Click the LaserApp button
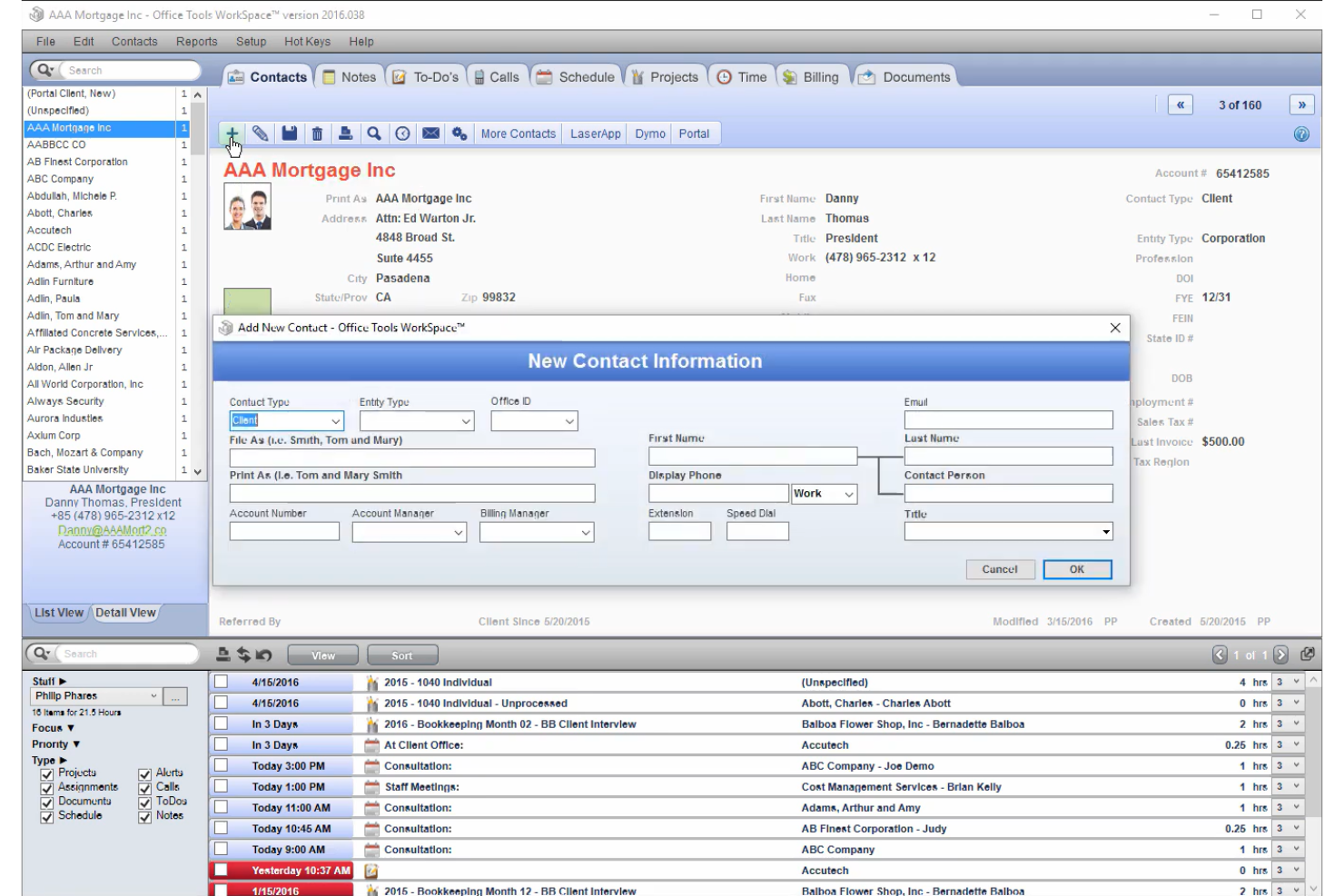Image resolution: width=1344 pixels, height=896 pixels. (596, 133)
